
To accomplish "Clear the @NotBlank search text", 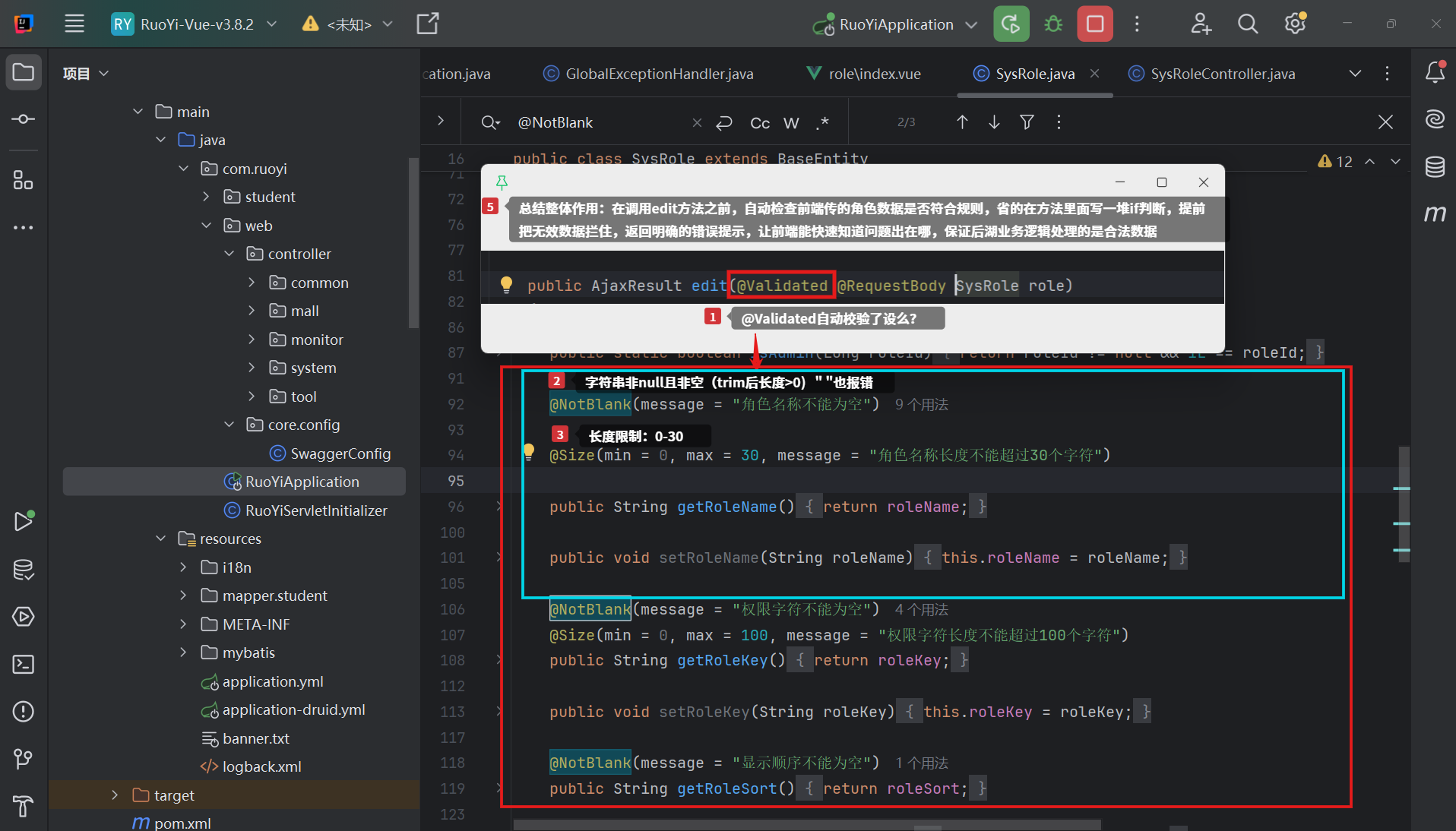I will (697, 122).
